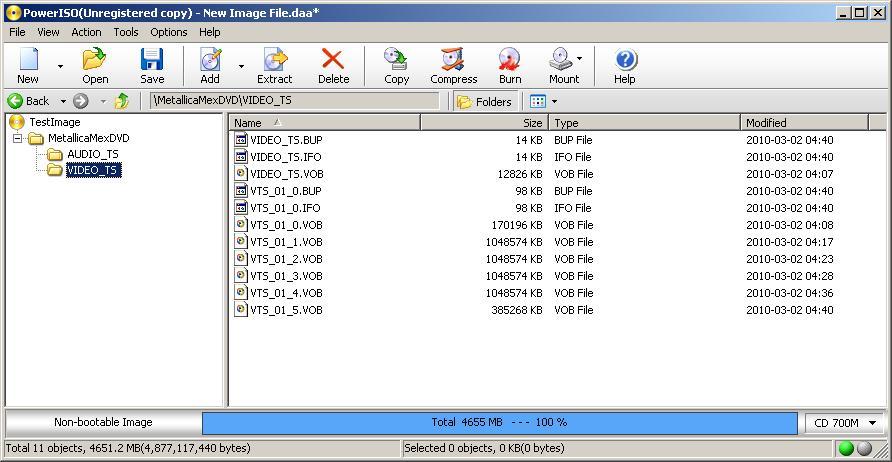This screenshot has height=462, width=892.
Task: Open the view mode dropdown arrow
Action: tap(555, 102)
